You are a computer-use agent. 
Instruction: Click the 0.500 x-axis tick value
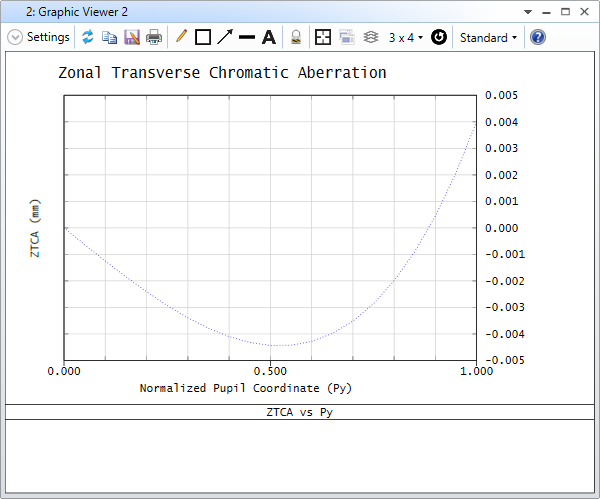(x=270, y=371)
